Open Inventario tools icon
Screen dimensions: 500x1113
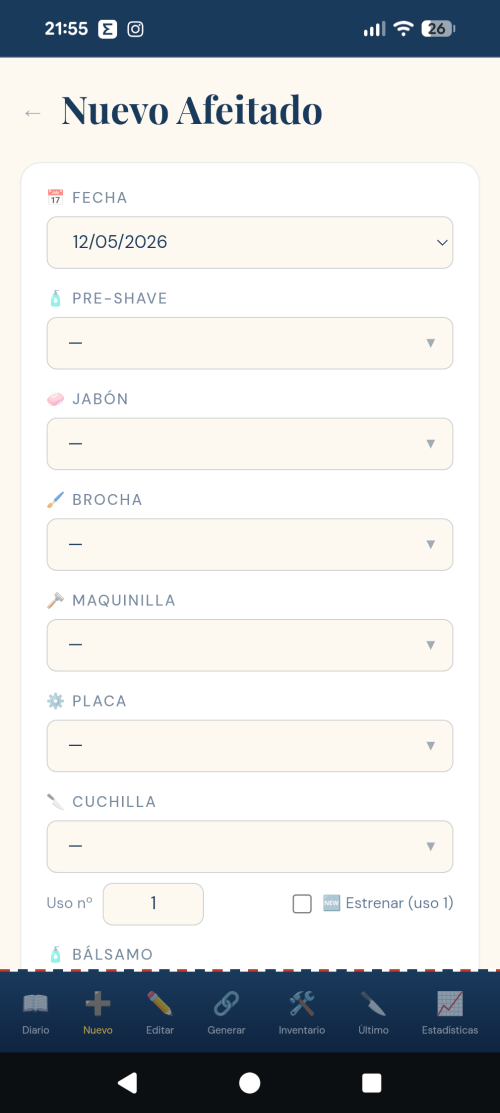click(302, 1004)
